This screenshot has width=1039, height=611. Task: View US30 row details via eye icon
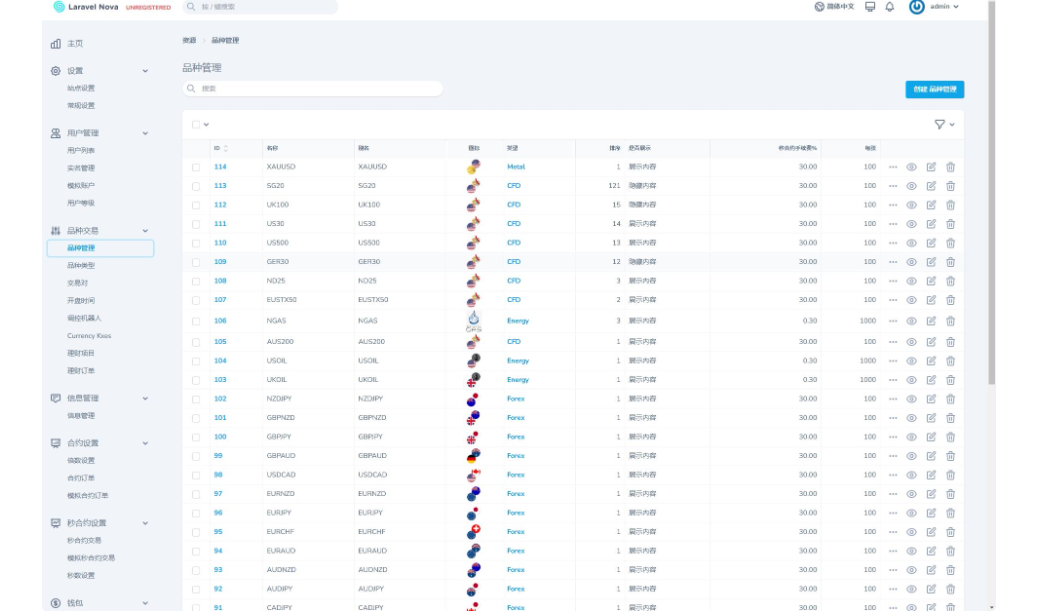pyautogui.click(x=912, y=224)
